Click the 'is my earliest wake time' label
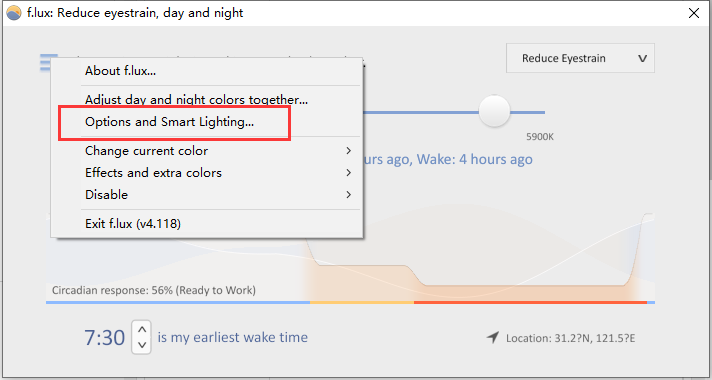This screenshot has width=712, height=380. pyautogui.click(x=232, y=337)
